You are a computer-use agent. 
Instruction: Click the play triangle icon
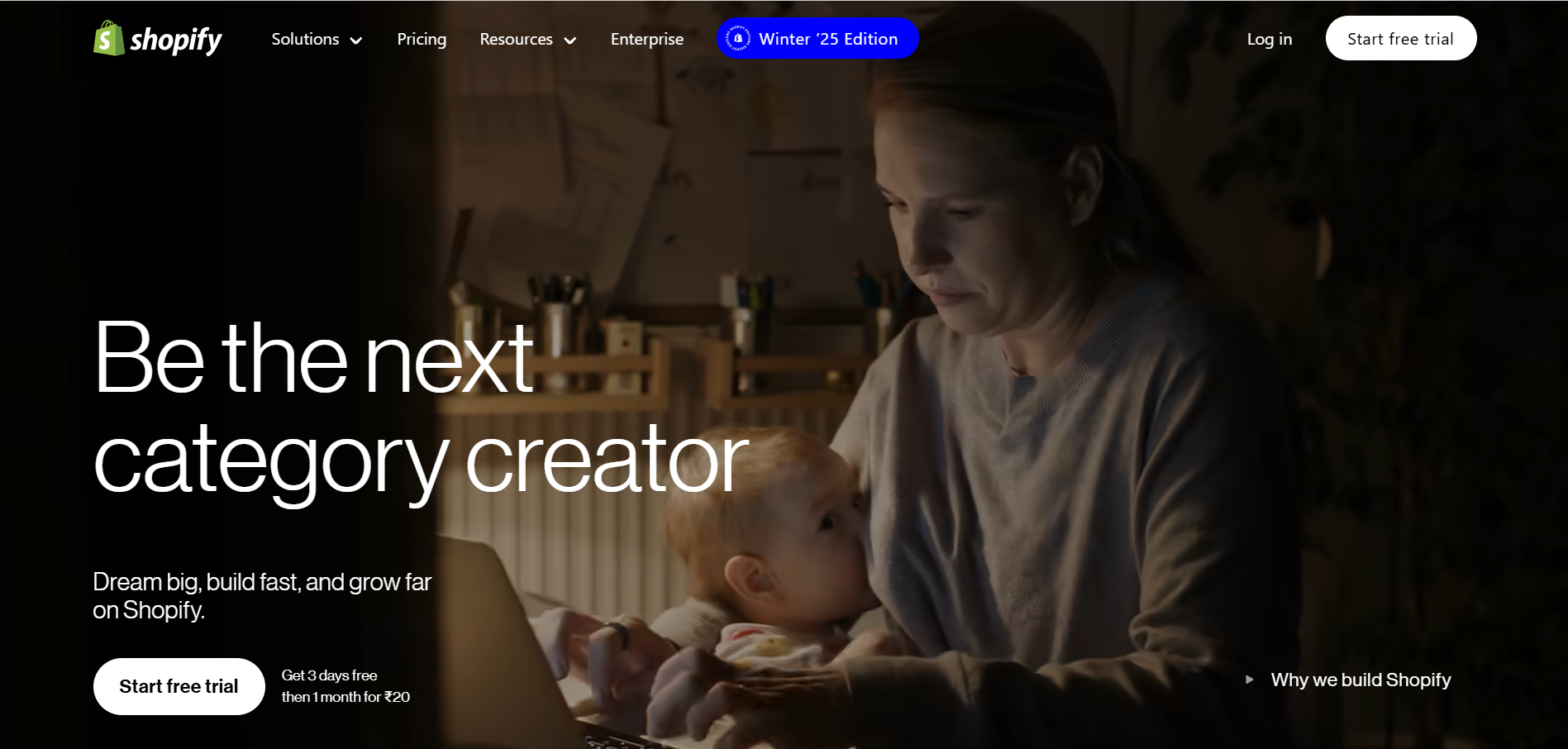1250,680
